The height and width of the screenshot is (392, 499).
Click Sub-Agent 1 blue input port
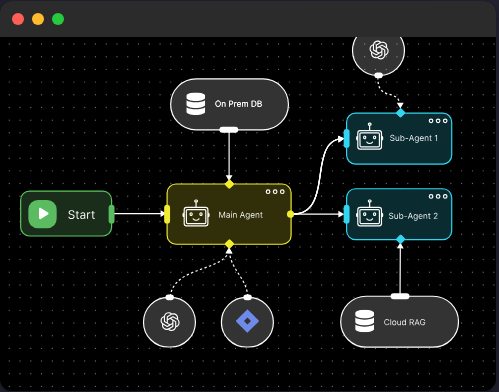point(347,138)
